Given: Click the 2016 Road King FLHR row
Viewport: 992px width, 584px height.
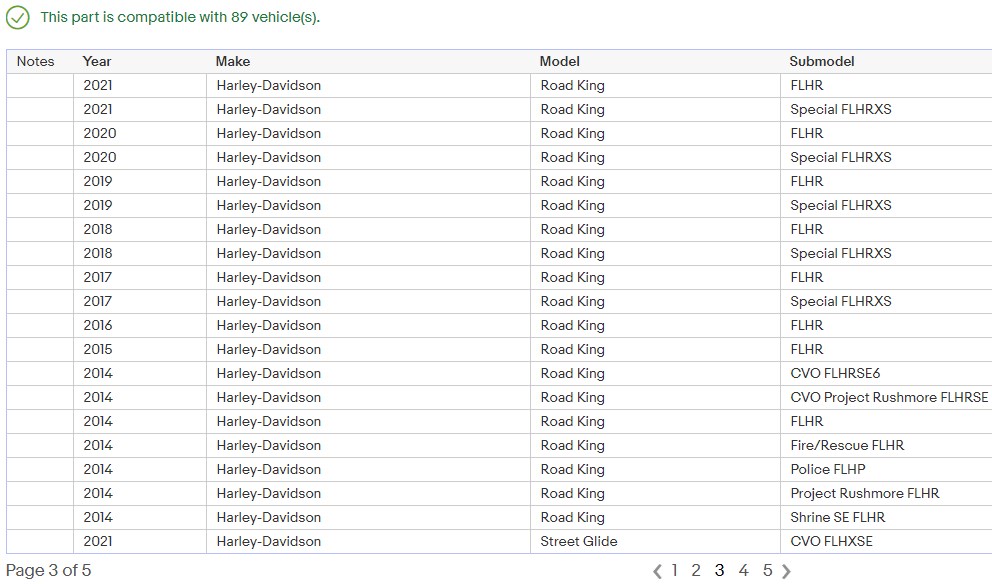Looking at the screenshot, I should click(x=500, y=325).
